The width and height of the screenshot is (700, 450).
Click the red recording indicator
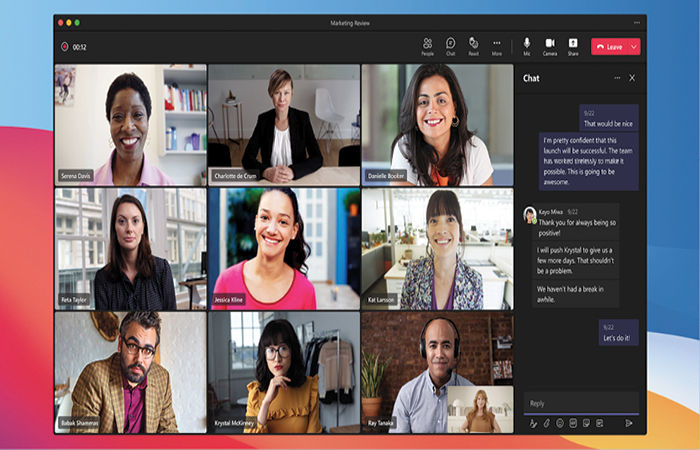[x=64, y=46]
